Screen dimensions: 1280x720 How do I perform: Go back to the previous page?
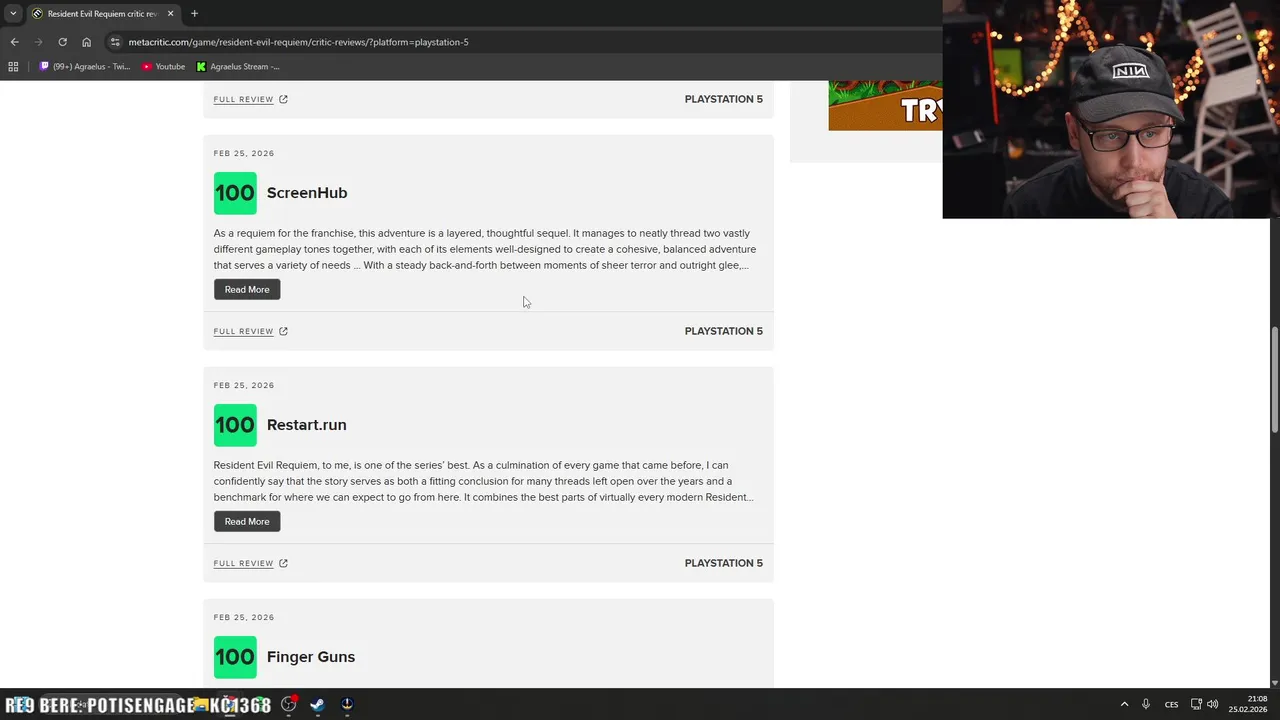coord(14,42)
